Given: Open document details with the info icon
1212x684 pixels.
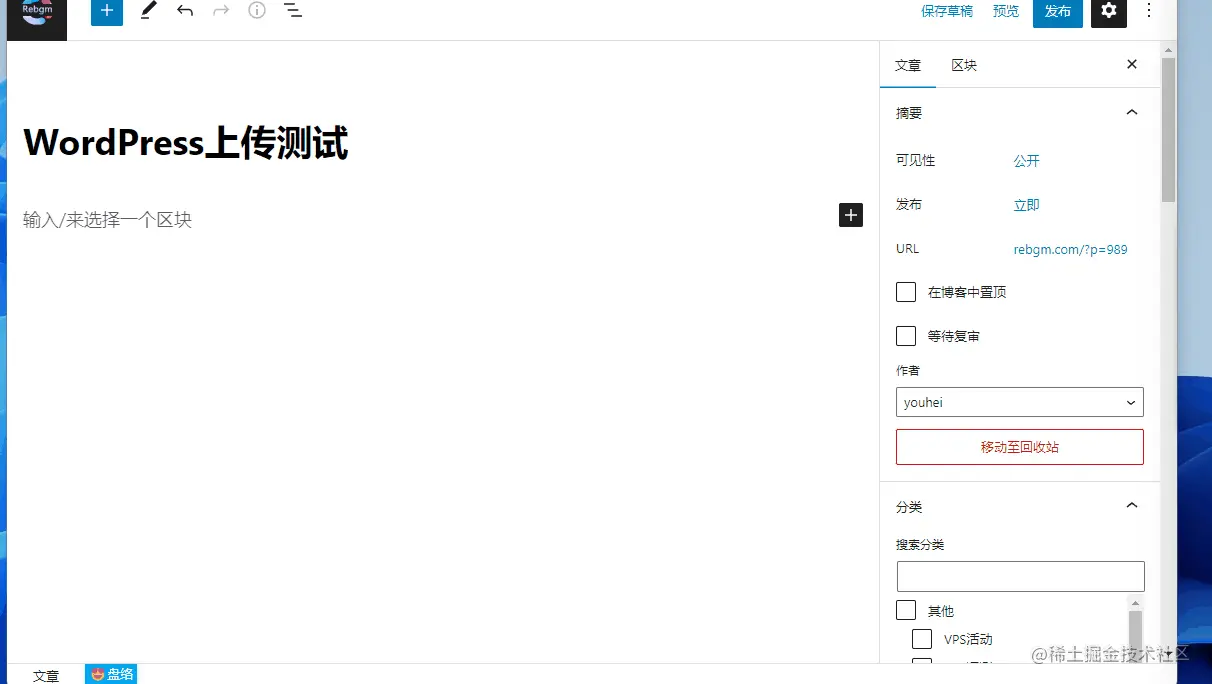Looking at the screenshot, I should click(x=257, y=13).
